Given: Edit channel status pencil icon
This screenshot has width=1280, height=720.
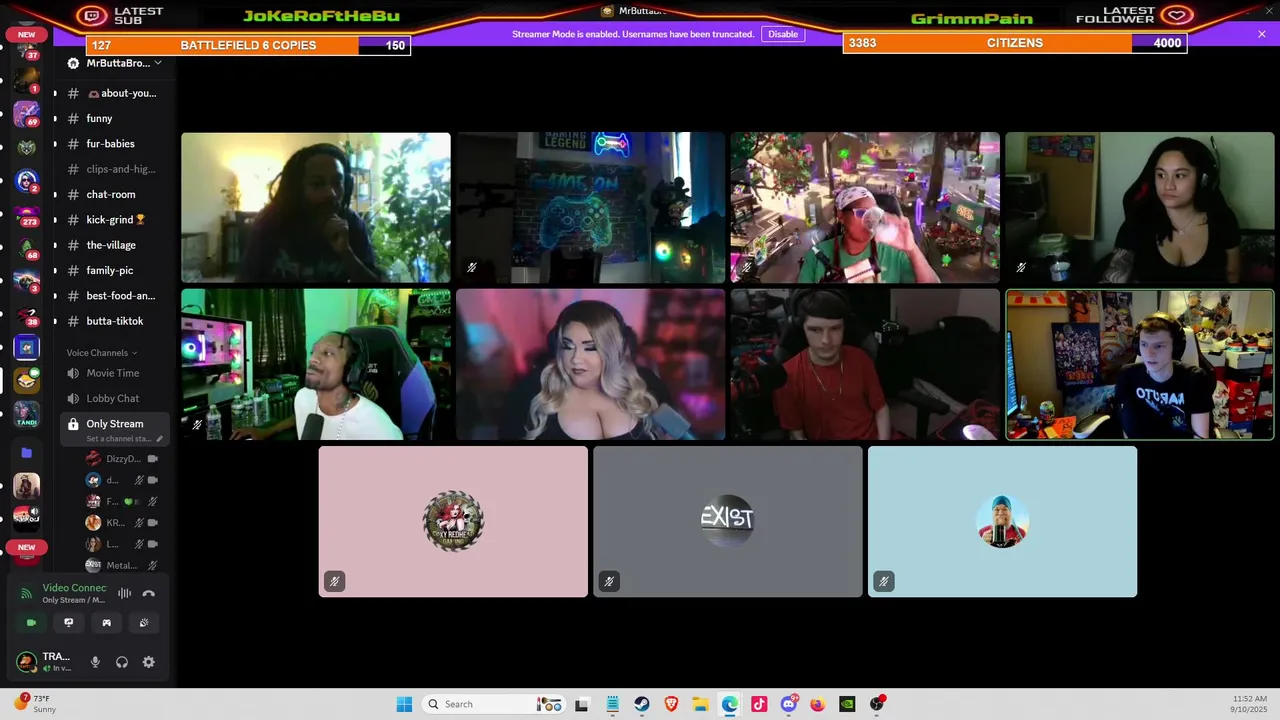Looking at the screenshot, I should tap(159, 439).
